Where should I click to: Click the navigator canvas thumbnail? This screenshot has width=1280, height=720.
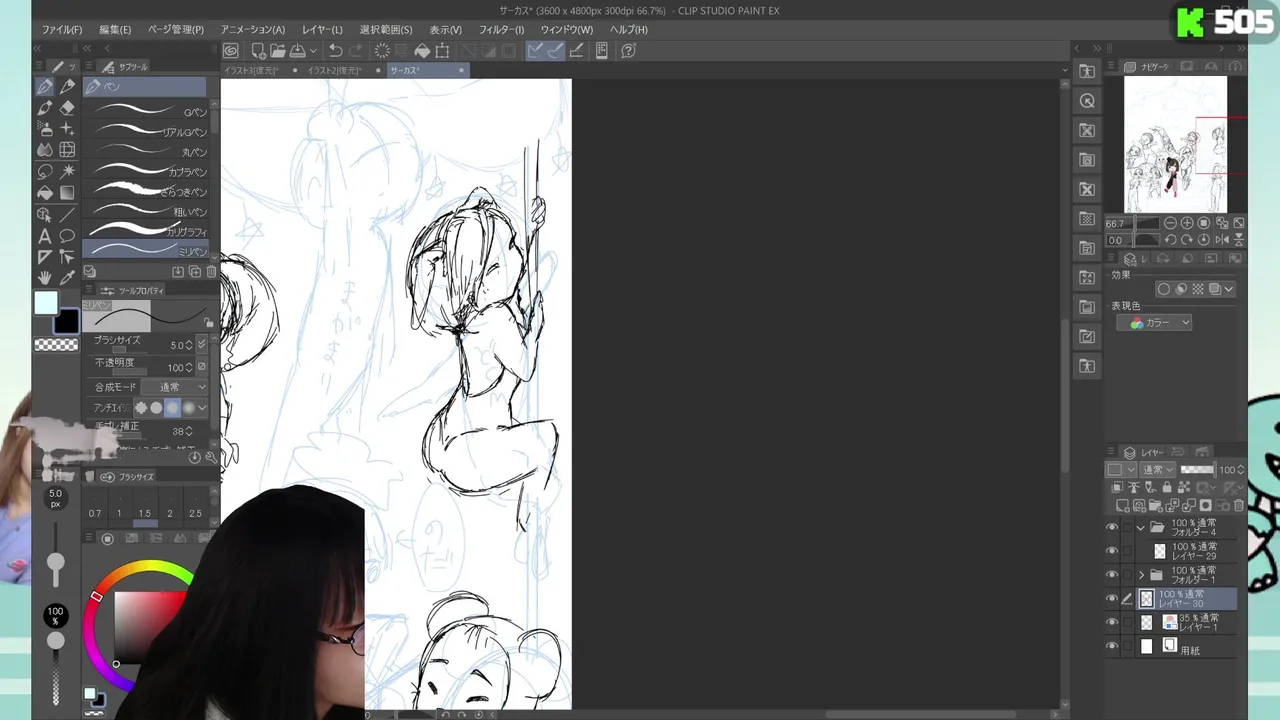coord(1175,145)
